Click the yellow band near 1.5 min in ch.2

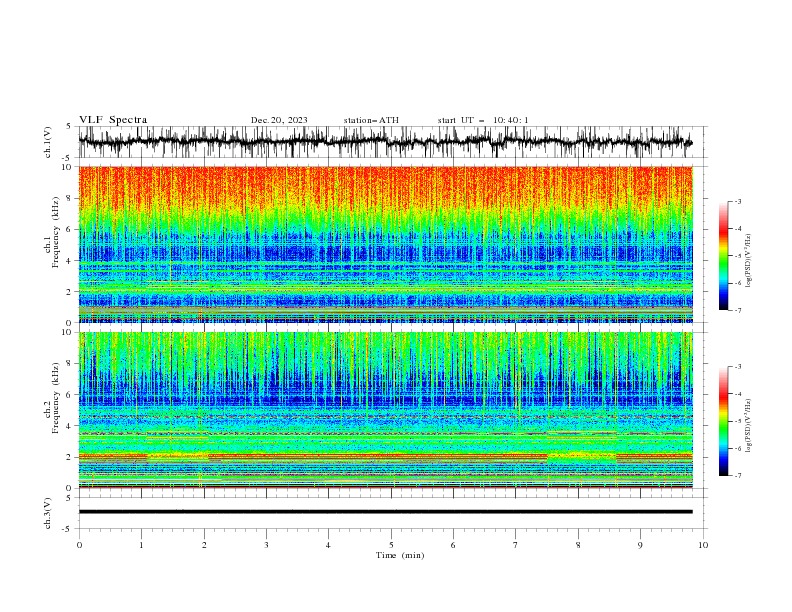(178, 456)
